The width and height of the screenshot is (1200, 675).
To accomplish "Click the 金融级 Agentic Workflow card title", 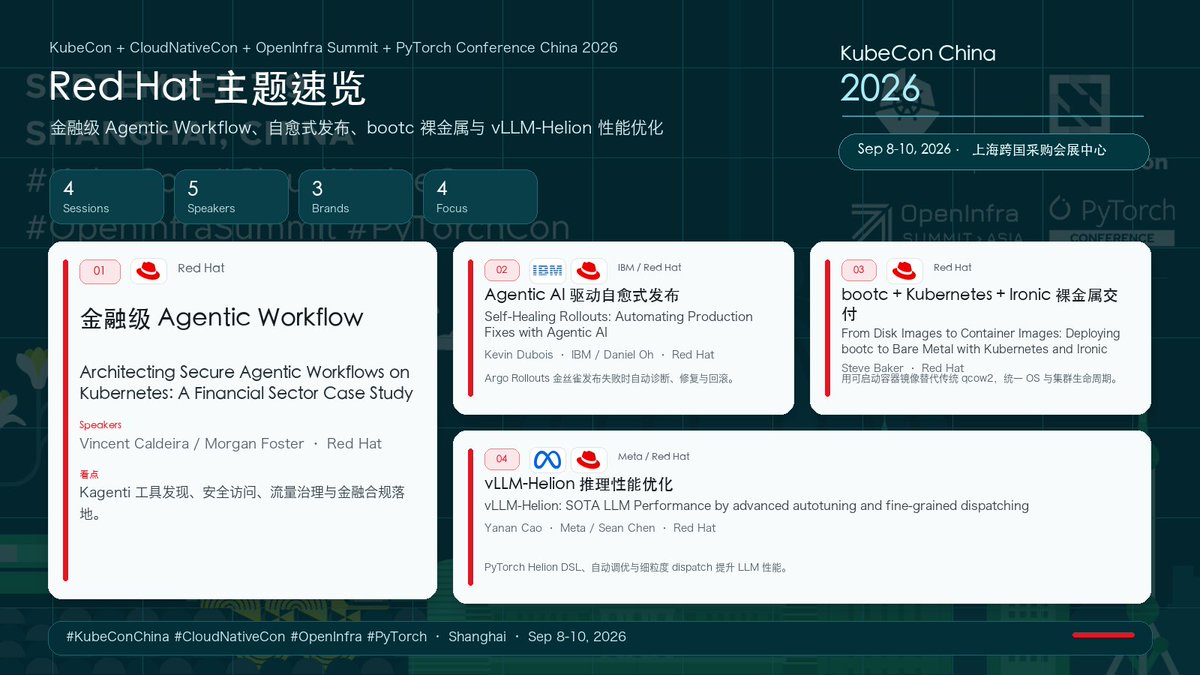I will 222,318.
